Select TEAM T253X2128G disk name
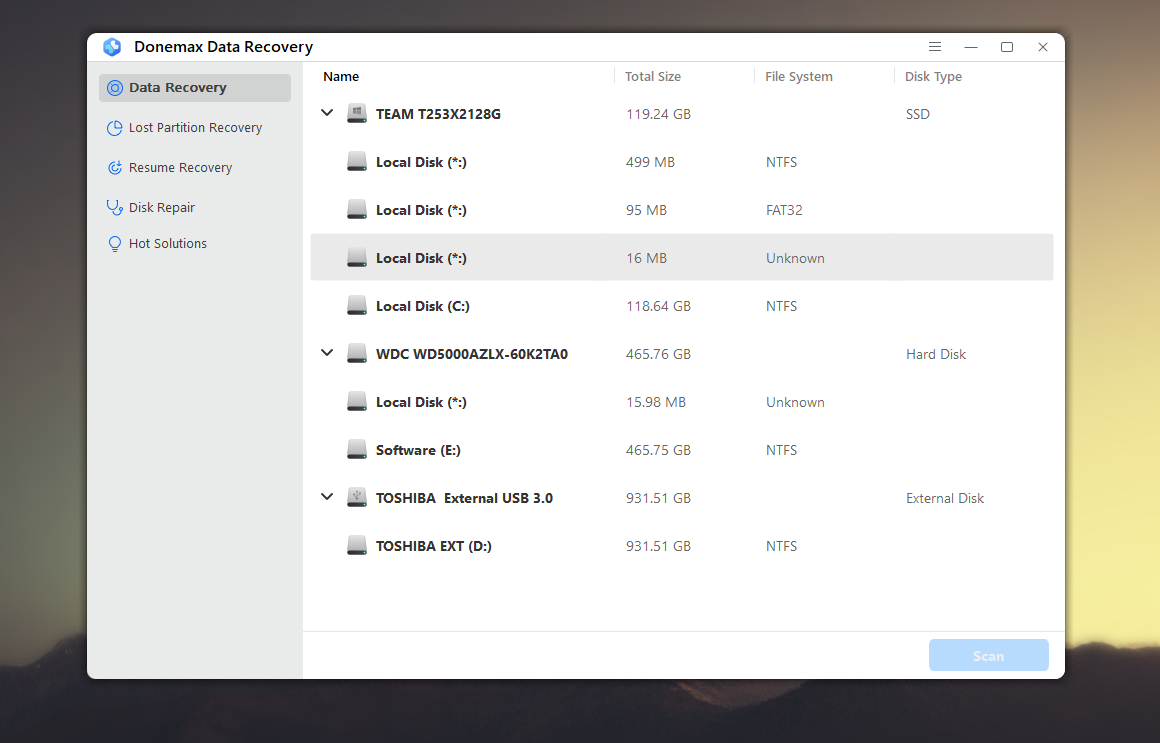 pyautogui.click(x=438, y=114)
